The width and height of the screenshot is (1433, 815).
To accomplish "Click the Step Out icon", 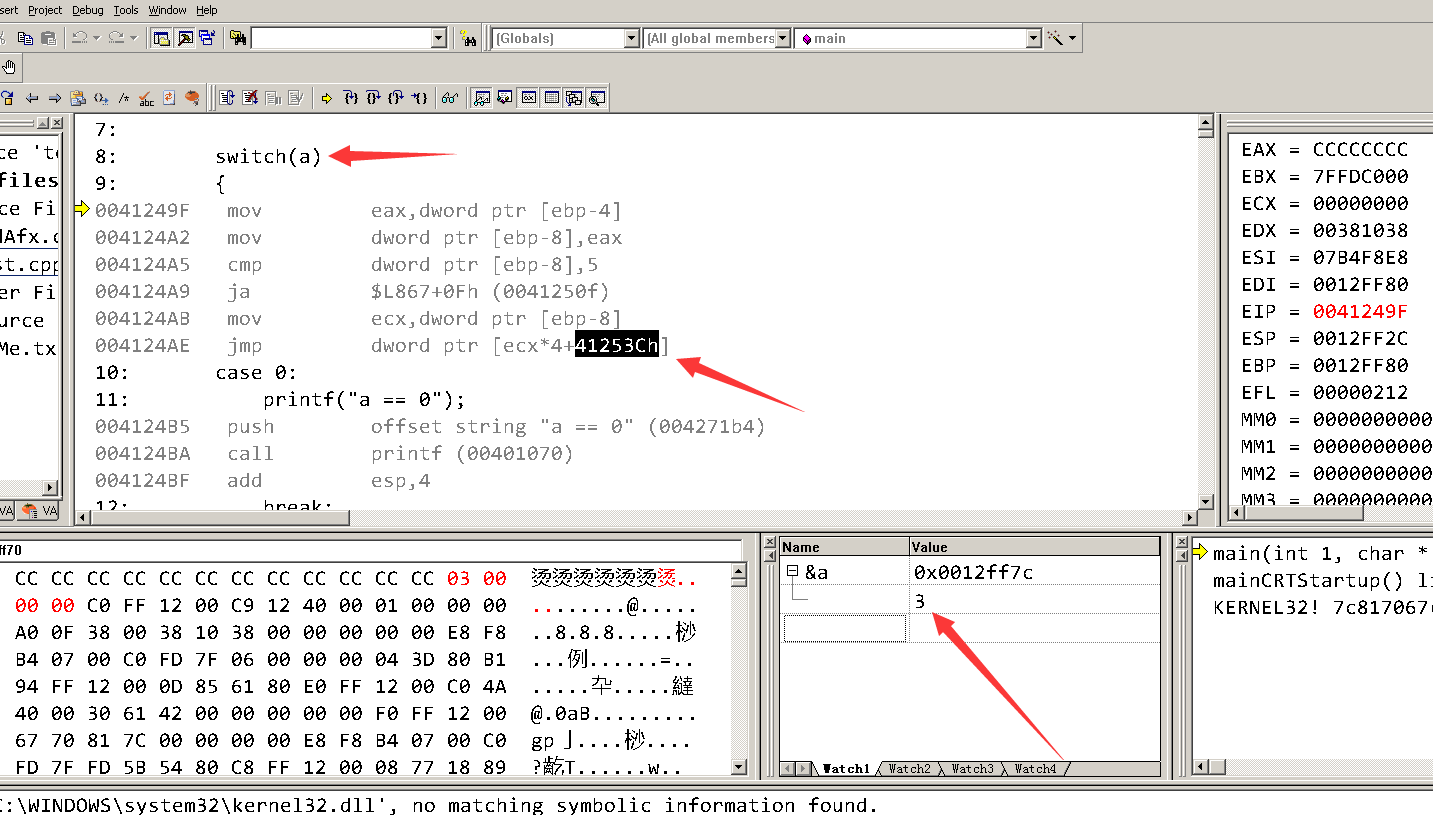I will (x=396, y=98).
